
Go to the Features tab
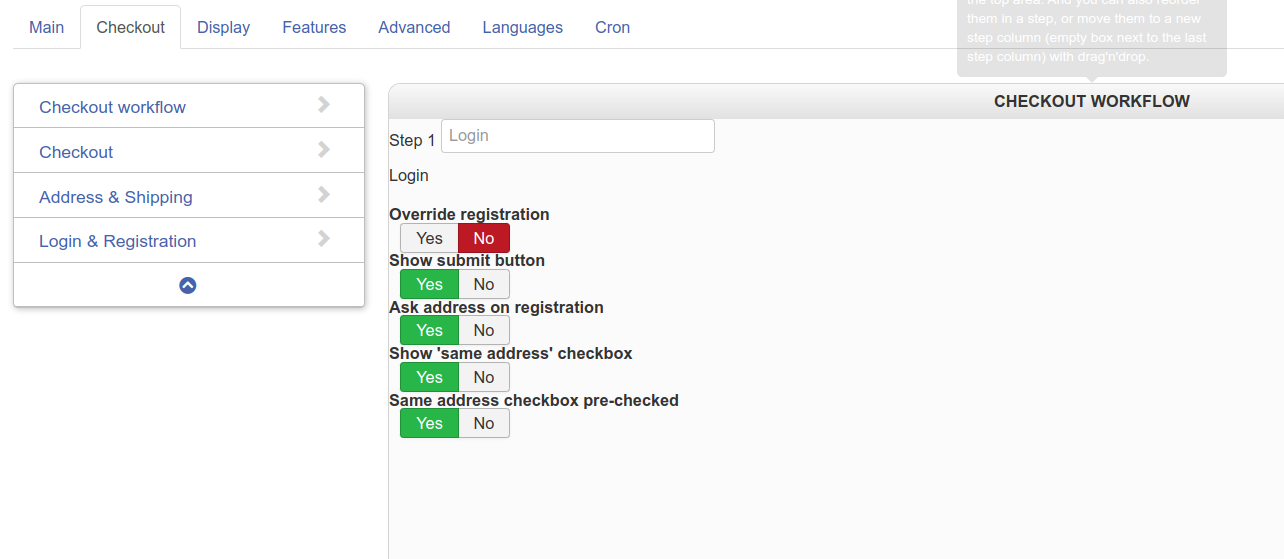(x=314, y=27)
